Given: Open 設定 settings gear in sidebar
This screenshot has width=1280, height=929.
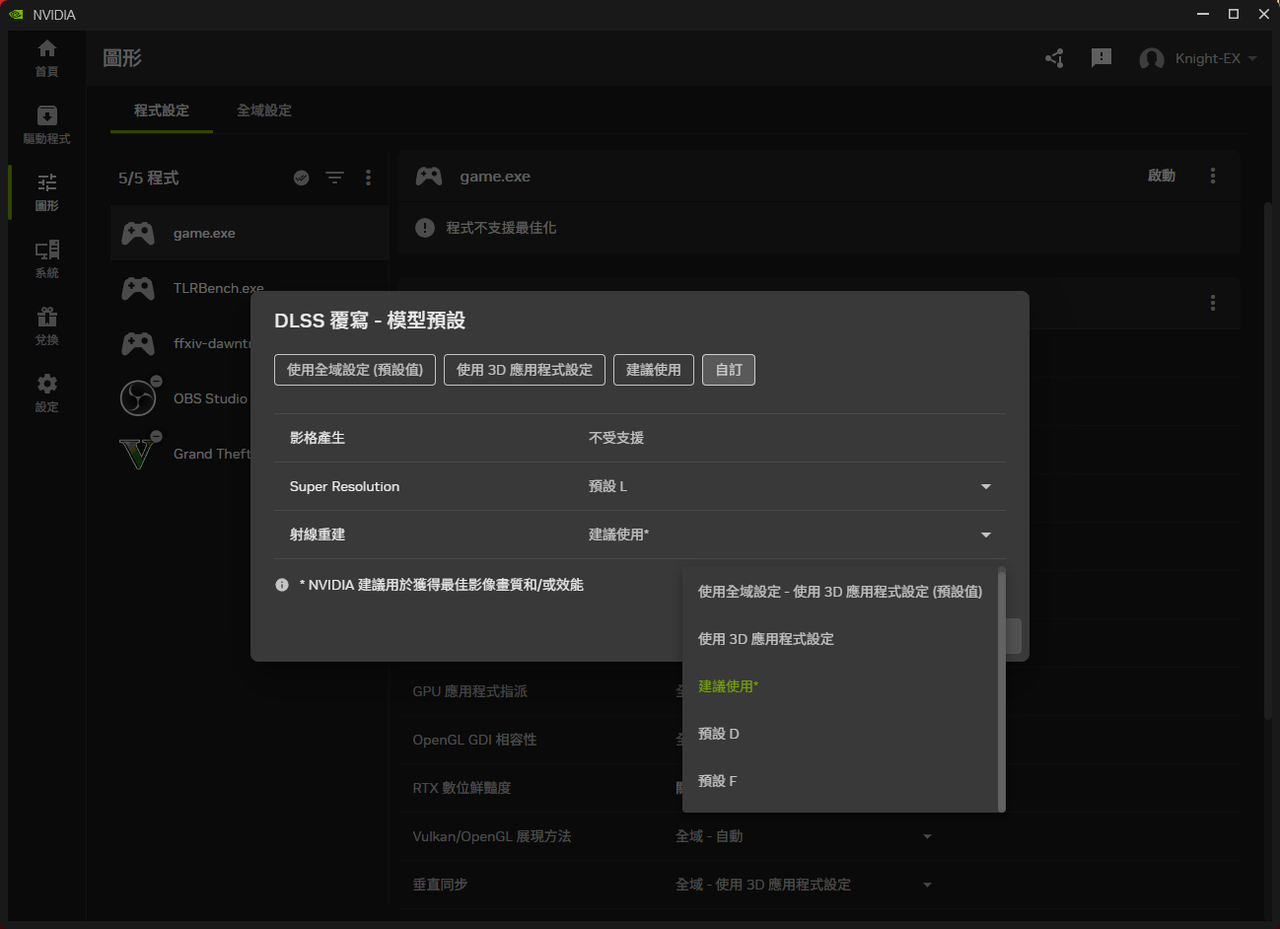Looking at the screenshot, I should pyautogui.click(x=46, y=393).
